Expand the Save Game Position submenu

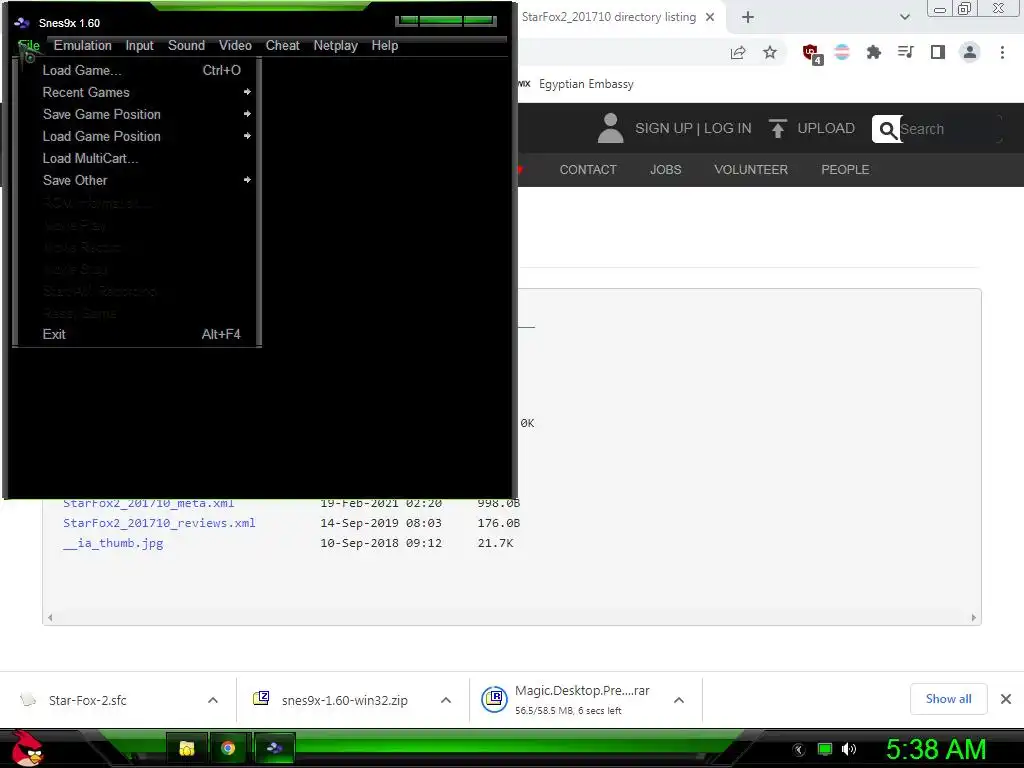coord(137,114)
